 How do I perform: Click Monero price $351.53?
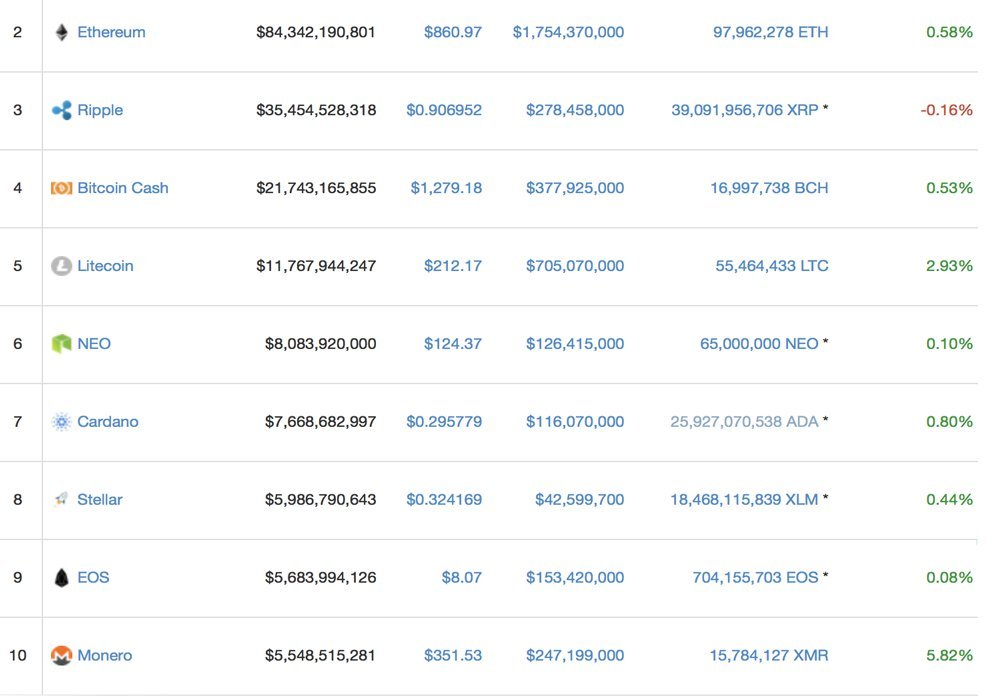(453, 655)
